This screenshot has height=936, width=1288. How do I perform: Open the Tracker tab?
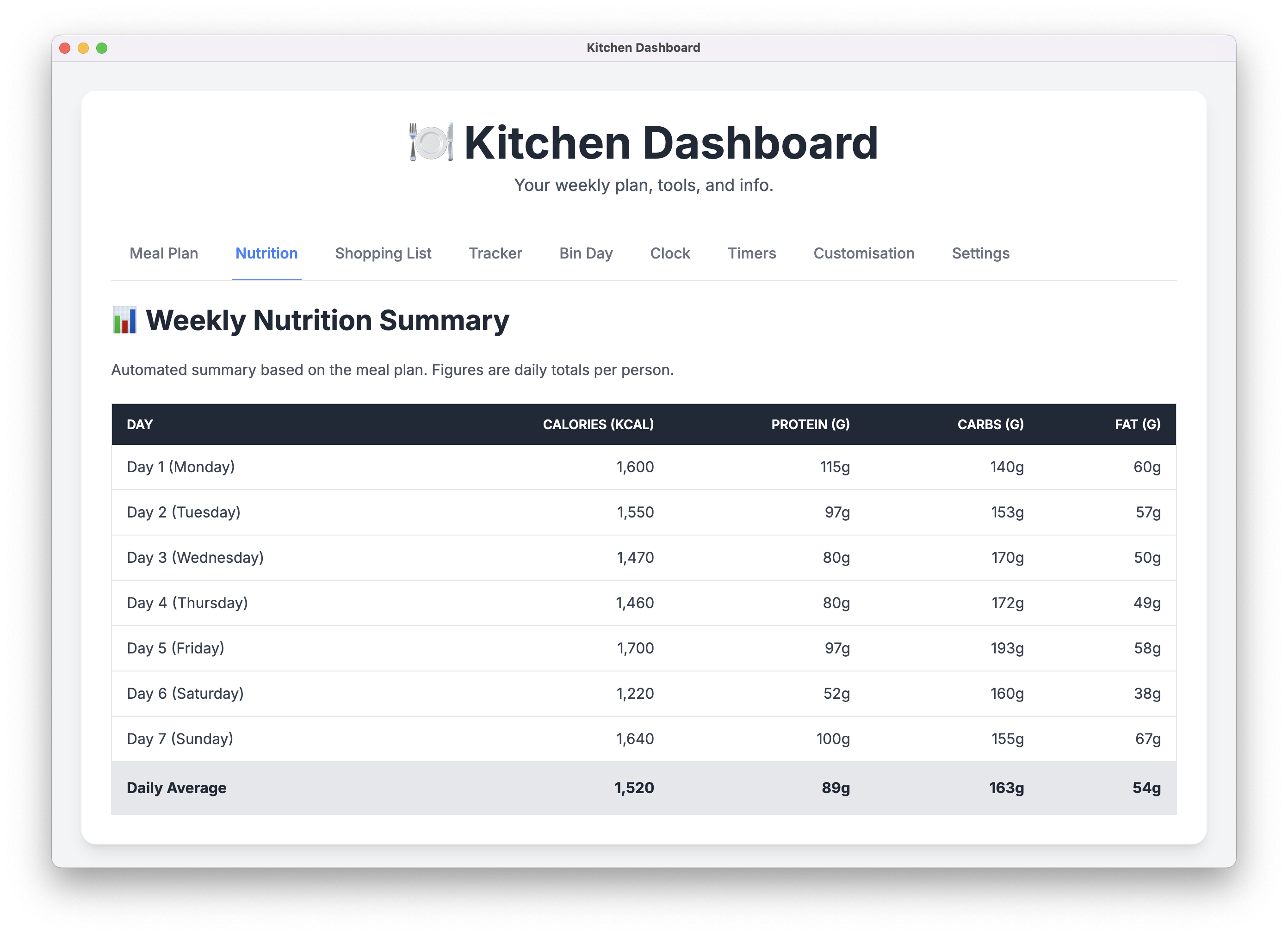point(495,253)
